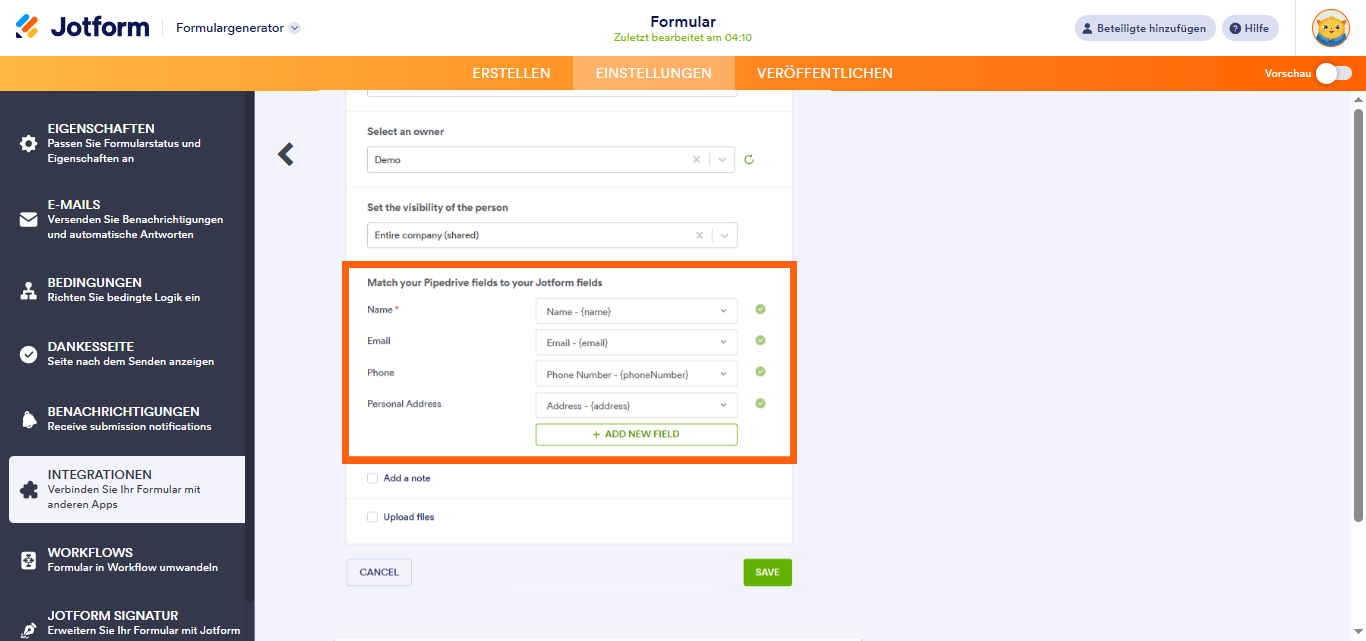Click the ADD NEW FIELD button
Image resolution: width=1366 pixels, height=641 pixels.
point(636,434)
